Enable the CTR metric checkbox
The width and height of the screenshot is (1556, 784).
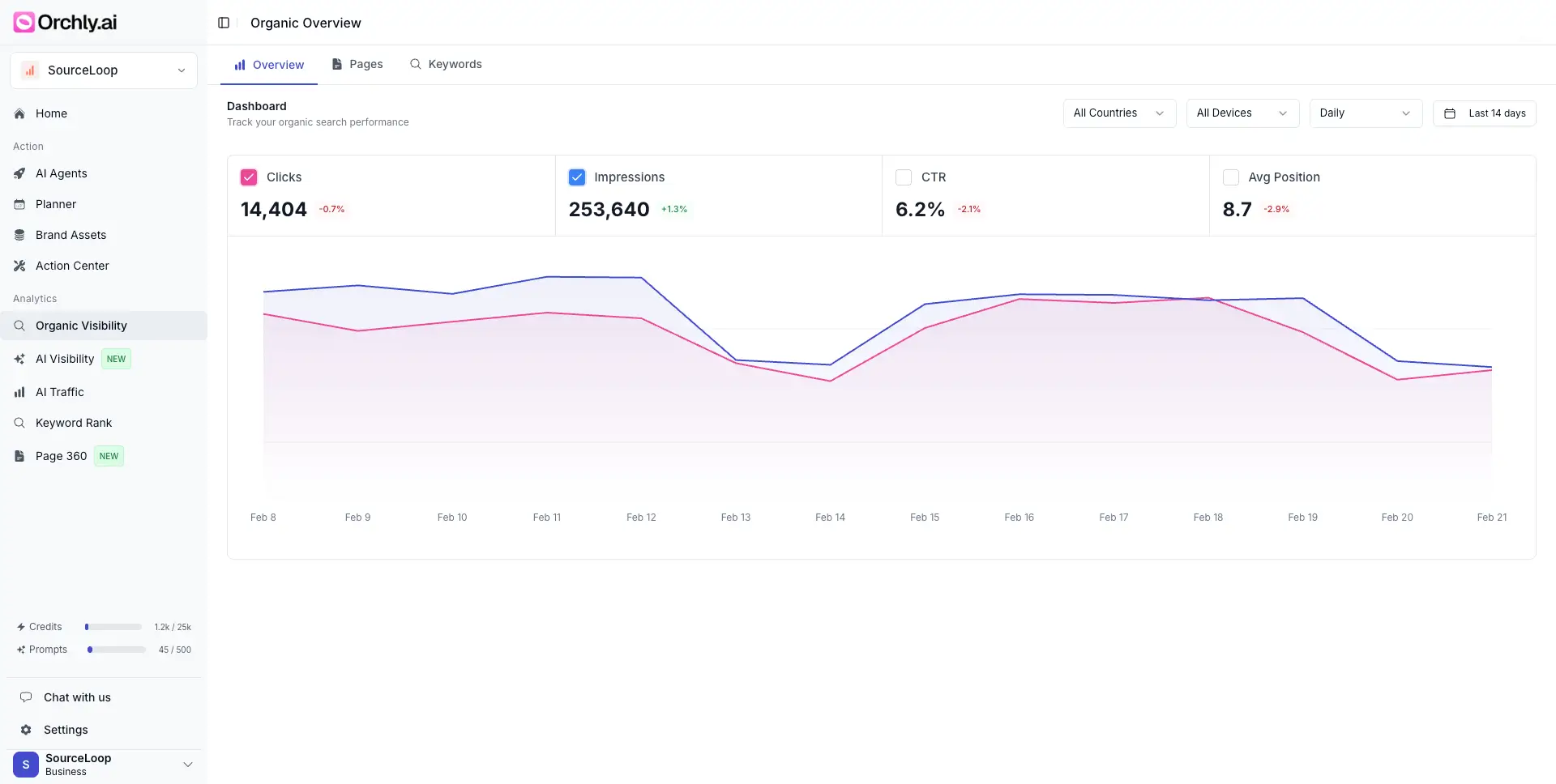tap(904, 177)
